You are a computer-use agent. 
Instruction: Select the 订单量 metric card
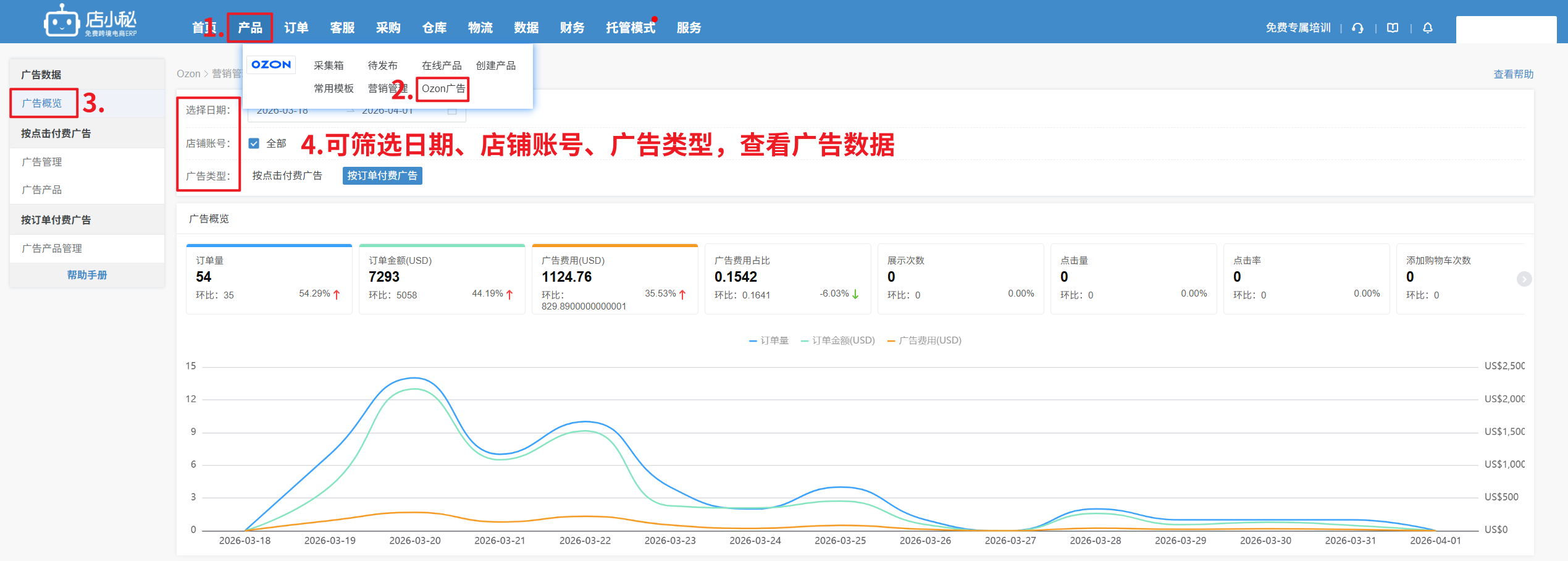point(269,279)
